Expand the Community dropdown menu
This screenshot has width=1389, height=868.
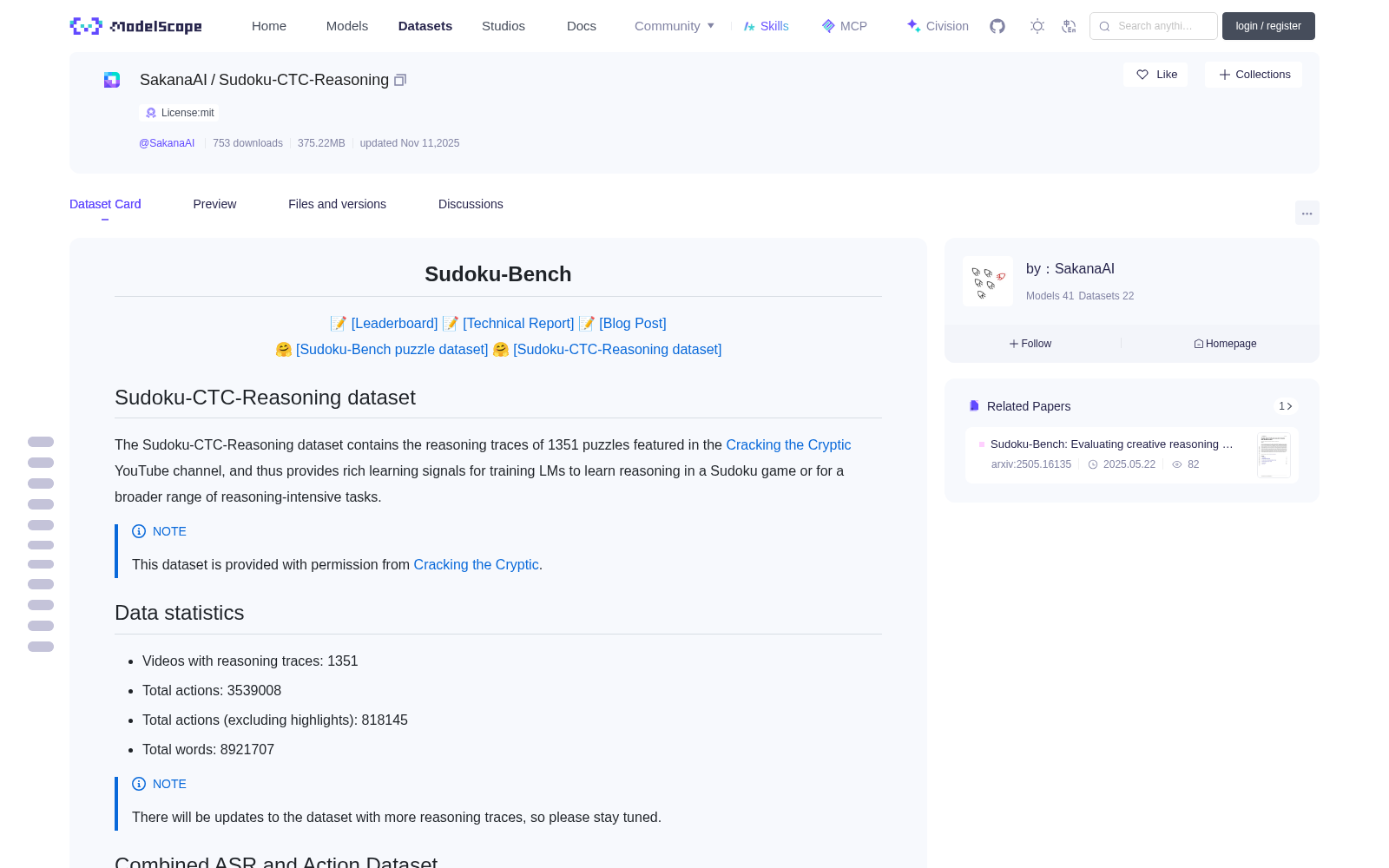(x=675, y=26)
